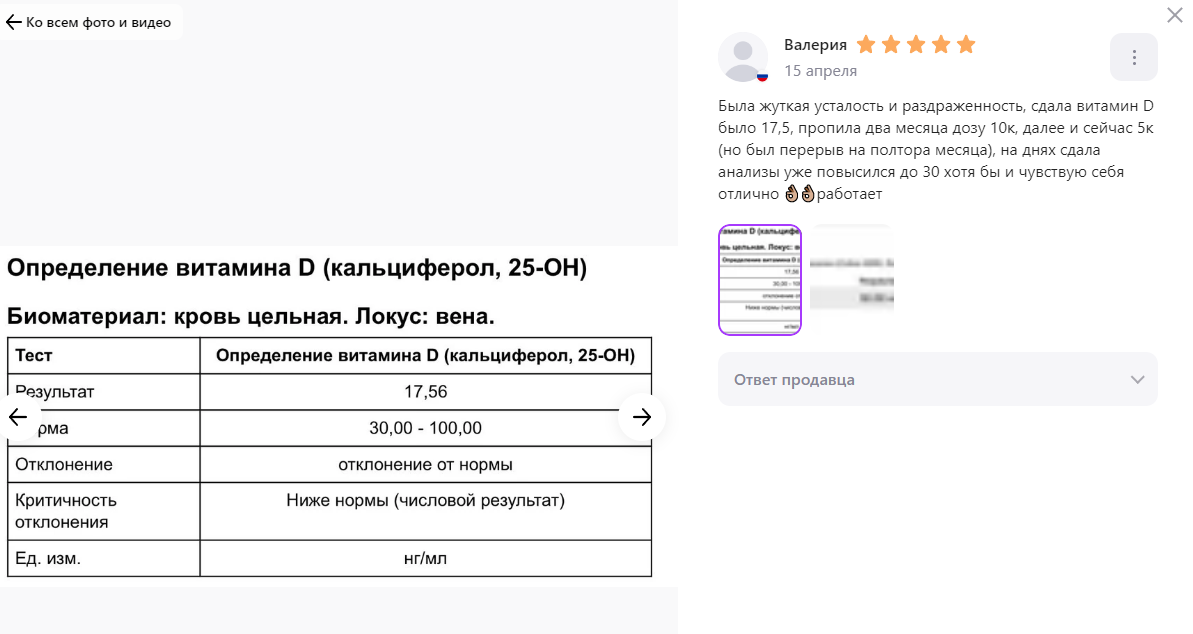Expand the 'Ответ продавца' section

pyautogui.click(x=937, y=379)
